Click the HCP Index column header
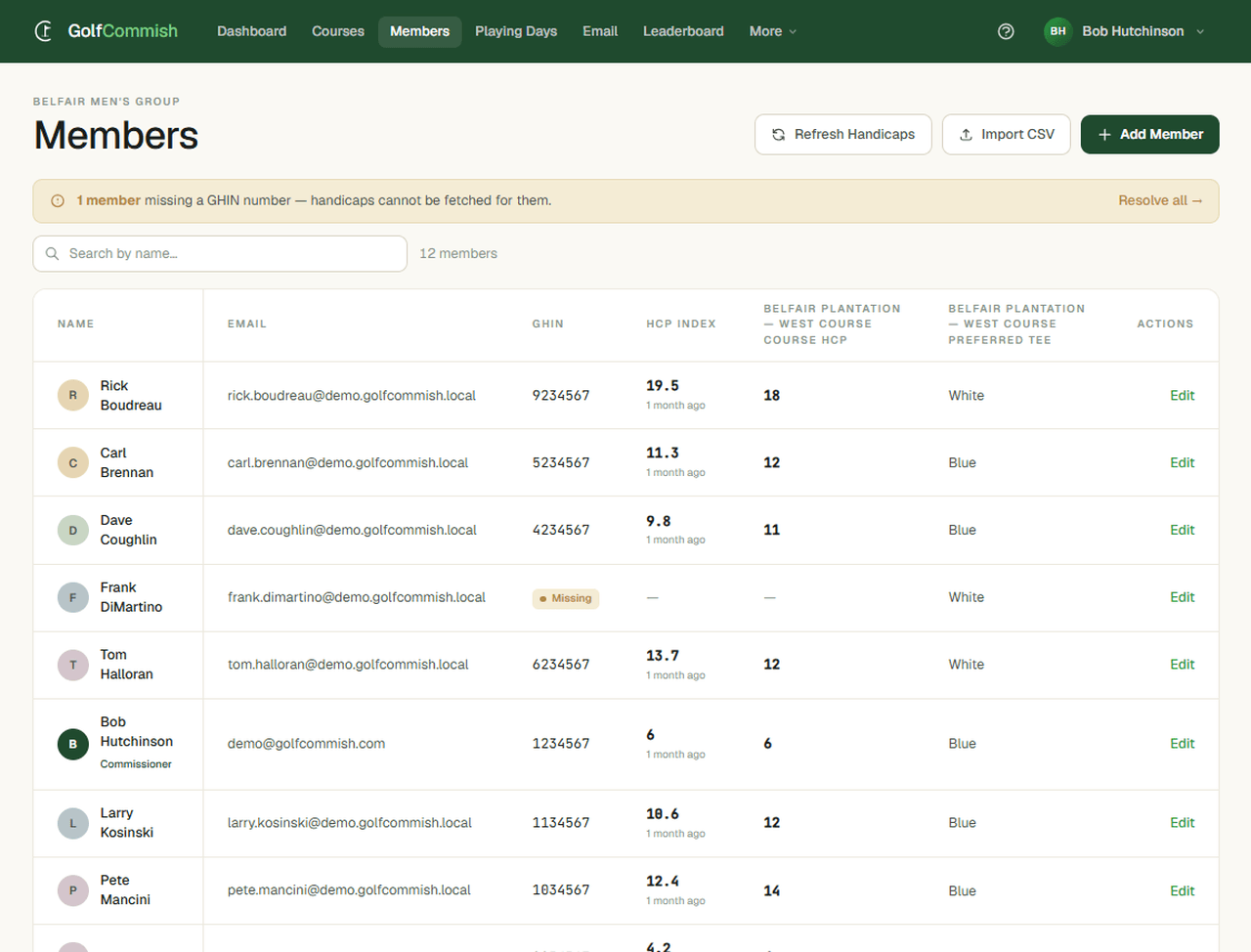The width and height of the screenshot is (1251, 952). click(x=681, y=325)
